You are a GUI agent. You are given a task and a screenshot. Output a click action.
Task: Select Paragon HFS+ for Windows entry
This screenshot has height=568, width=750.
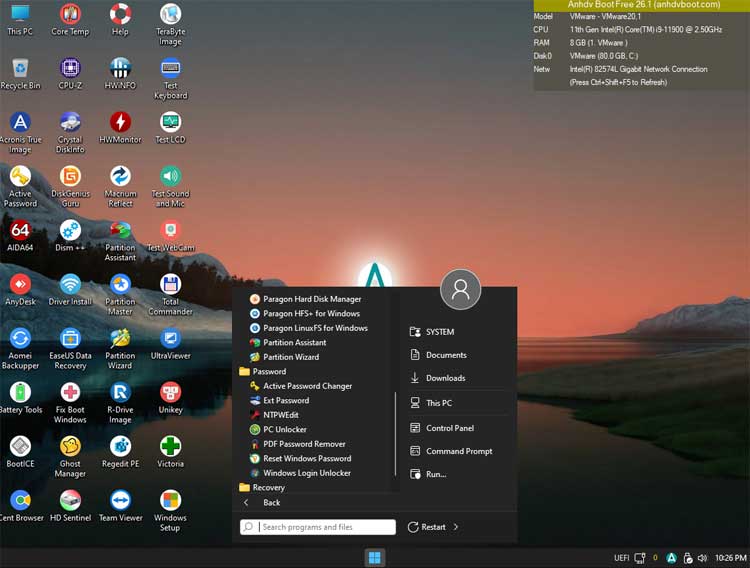point(305,313)
